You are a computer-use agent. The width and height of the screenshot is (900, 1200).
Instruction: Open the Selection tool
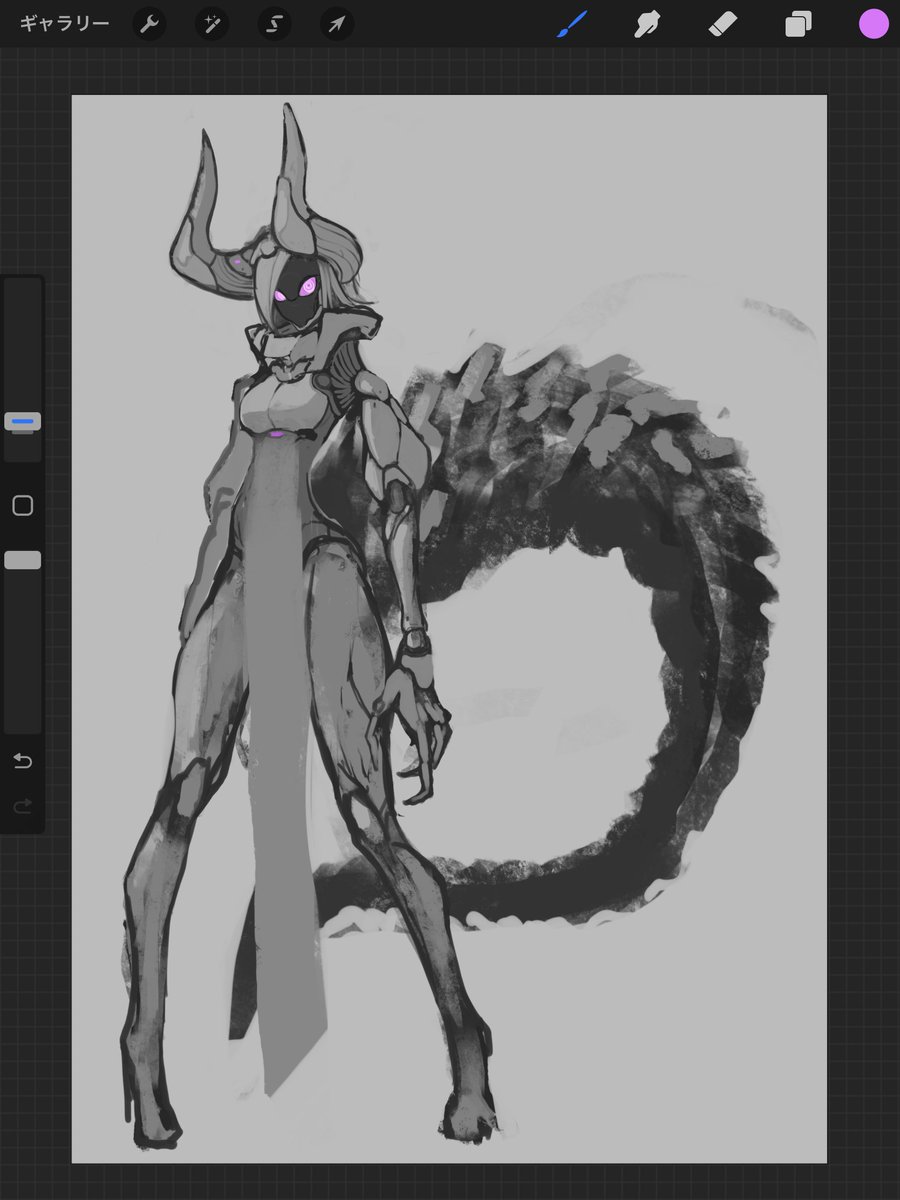click(274, 24)
